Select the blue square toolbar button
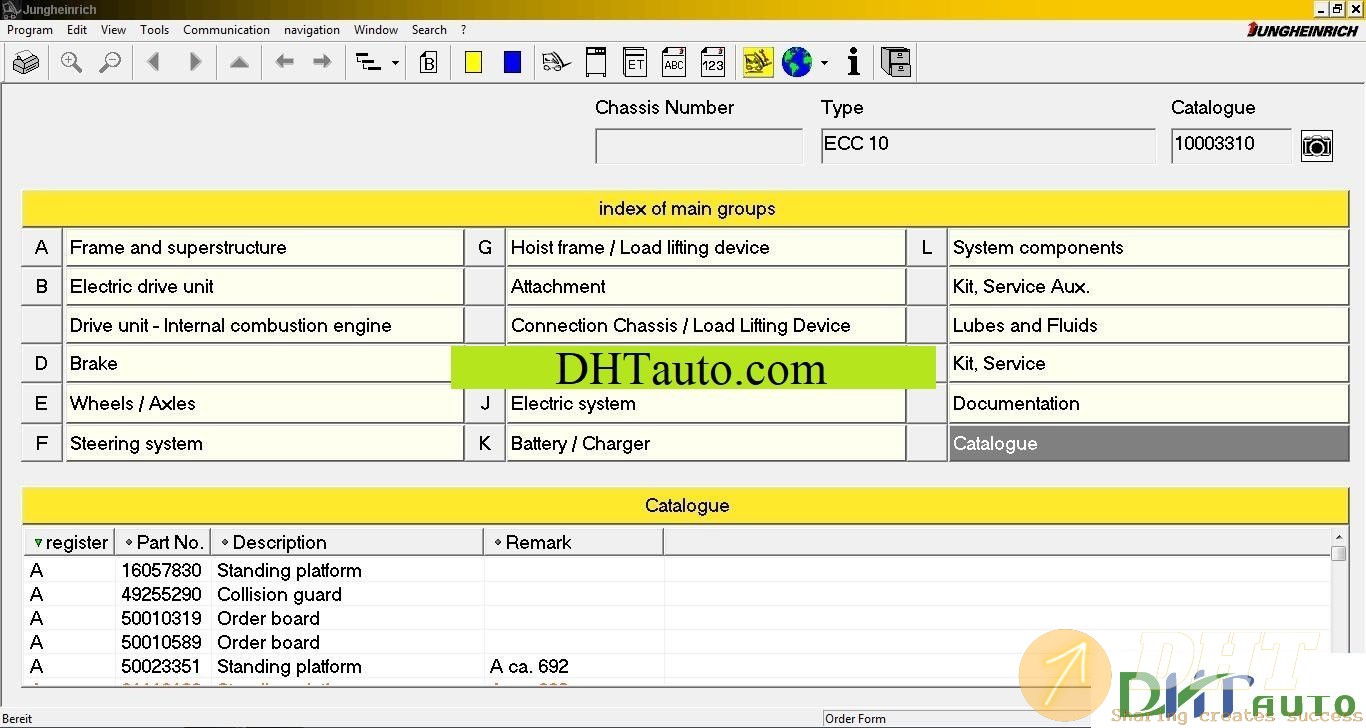 512,63
